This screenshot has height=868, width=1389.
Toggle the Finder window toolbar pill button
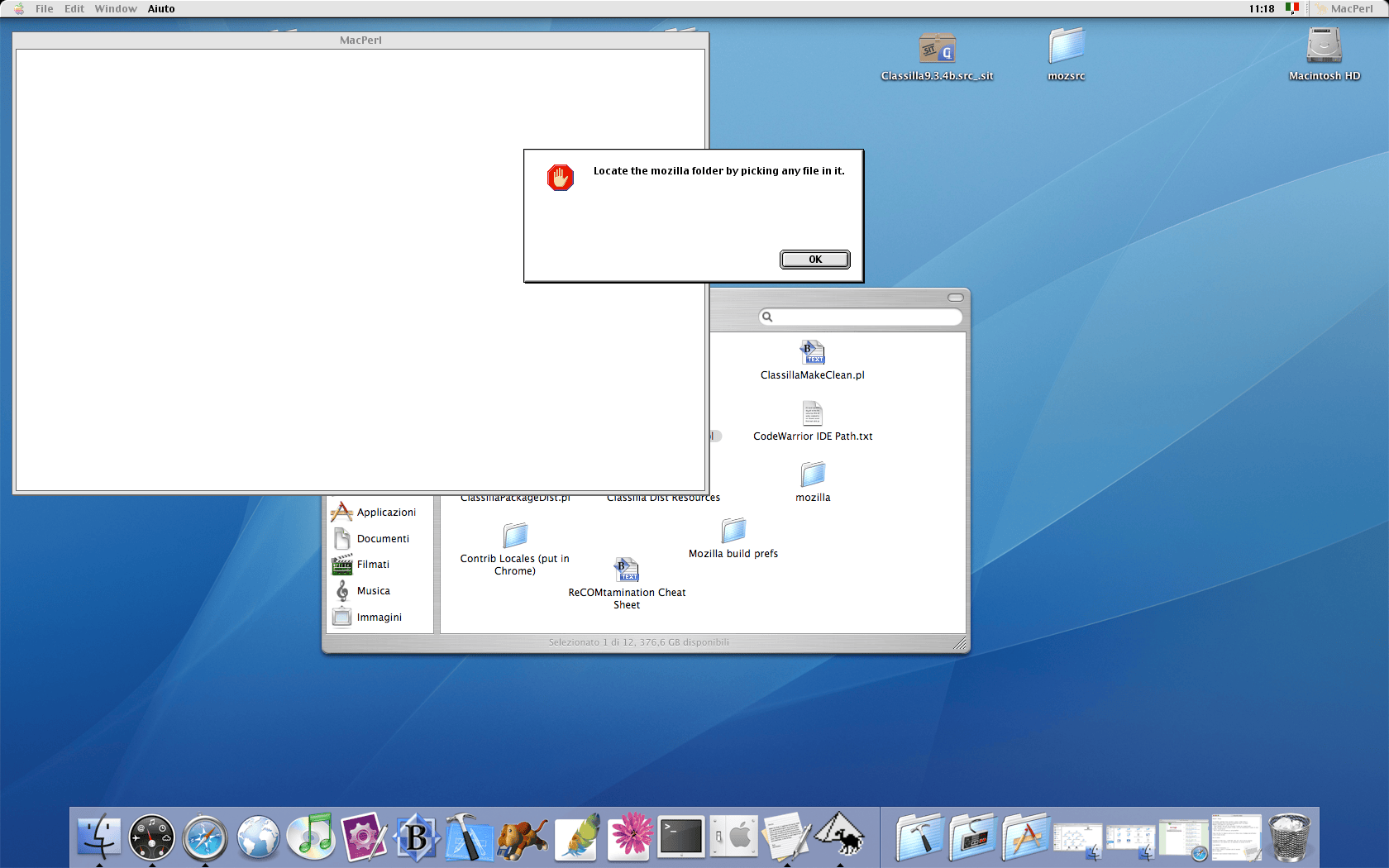956,298
